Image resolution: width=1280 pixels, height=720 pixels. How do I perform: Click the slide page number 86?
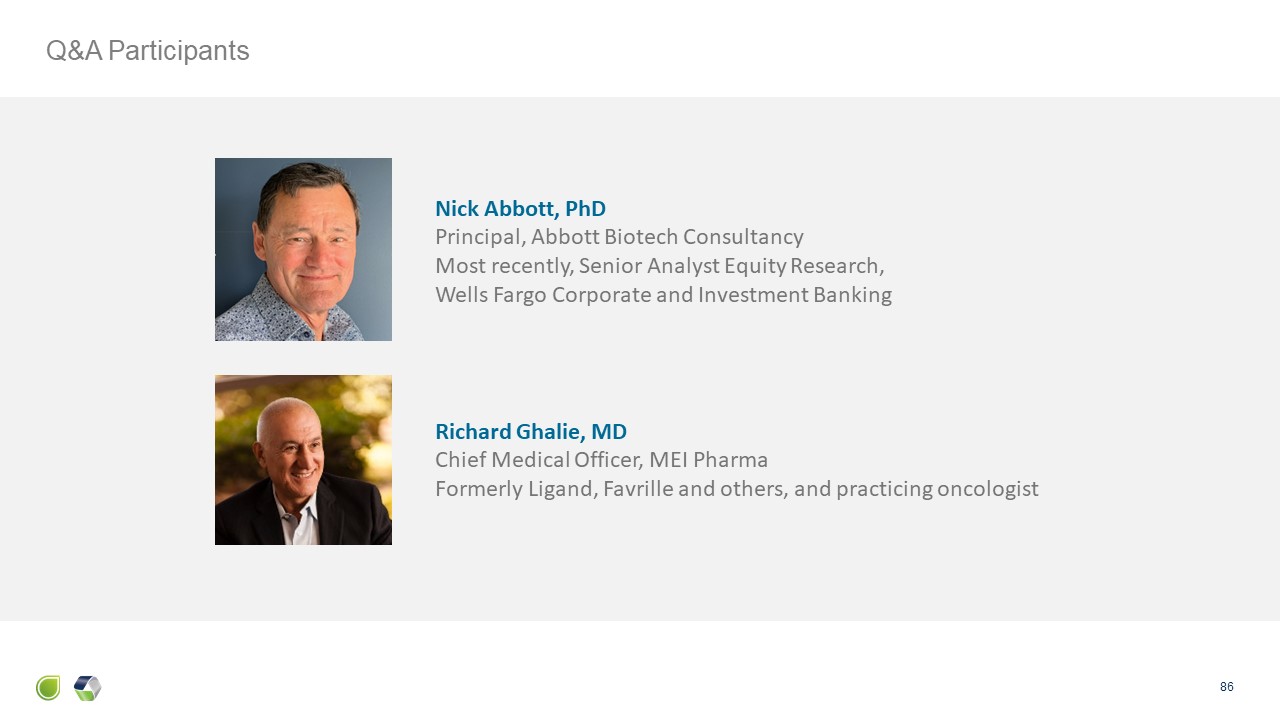(1227, 687)
